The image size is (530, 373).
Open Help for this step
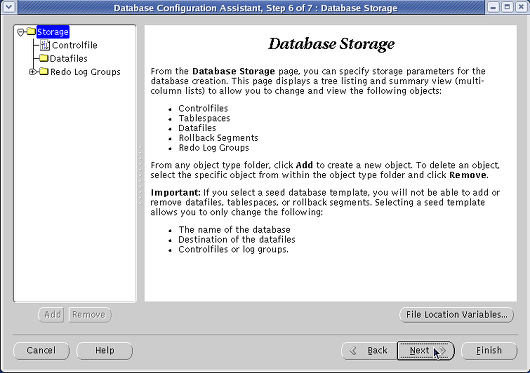tap(104, 350)
